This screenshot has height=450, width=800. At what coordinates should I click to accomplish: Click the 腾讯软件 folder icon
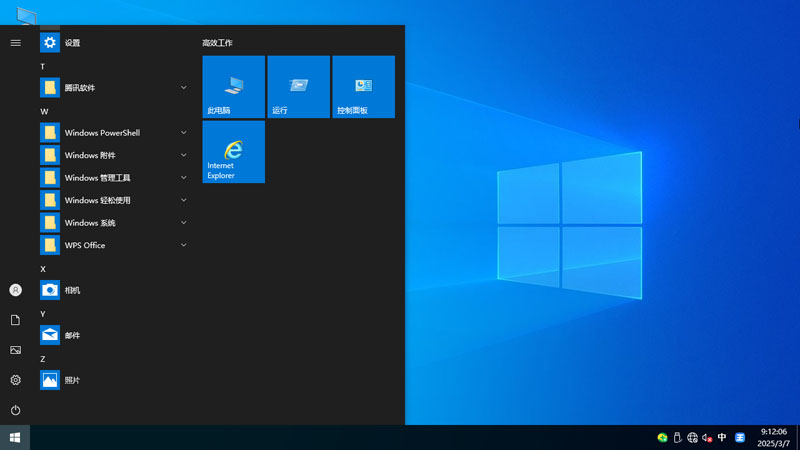click(x=50, y=88)
